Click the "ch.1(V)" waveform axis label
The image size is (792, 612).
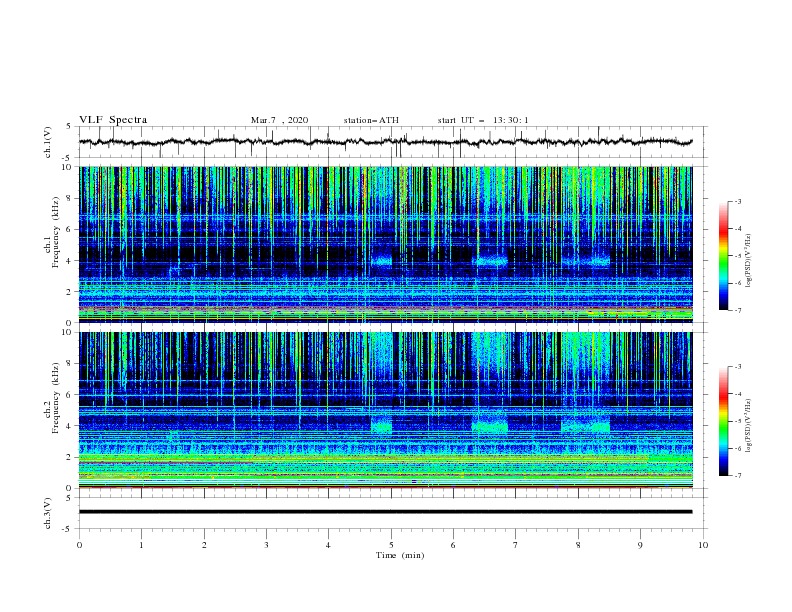48,142
